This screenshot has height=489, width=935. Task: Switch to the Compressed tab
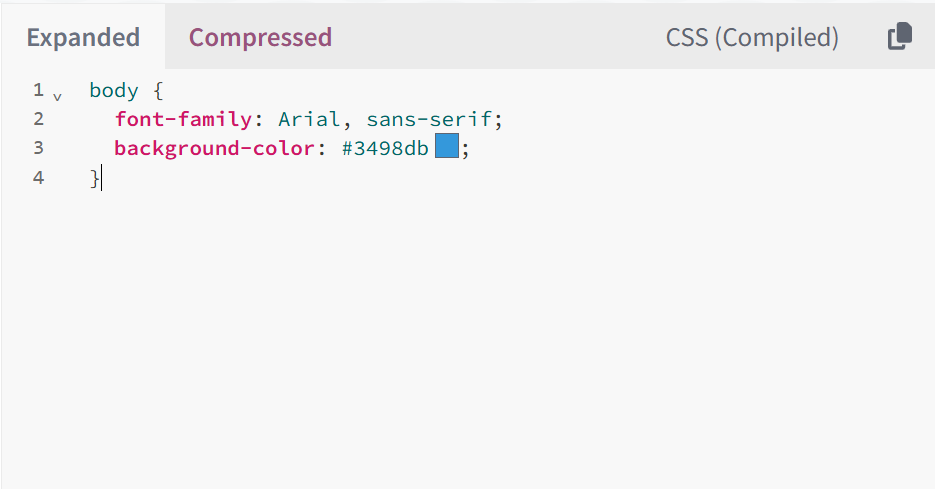(260, 38)
